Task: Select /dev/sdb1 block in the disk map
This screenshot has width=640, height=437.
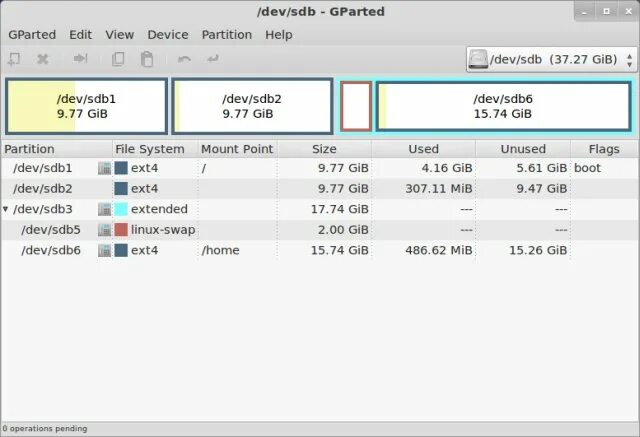Action: [x=87, y=106]
